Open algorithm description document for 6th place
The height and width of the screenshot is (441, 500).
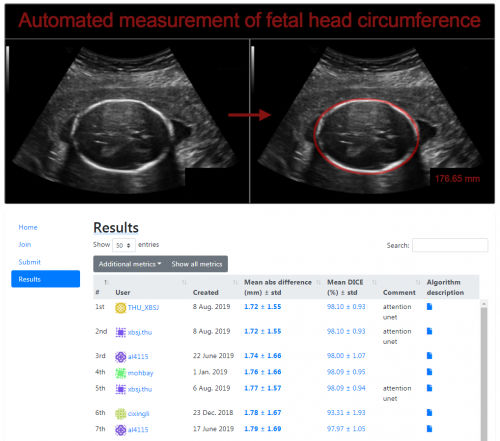point(429,412)
